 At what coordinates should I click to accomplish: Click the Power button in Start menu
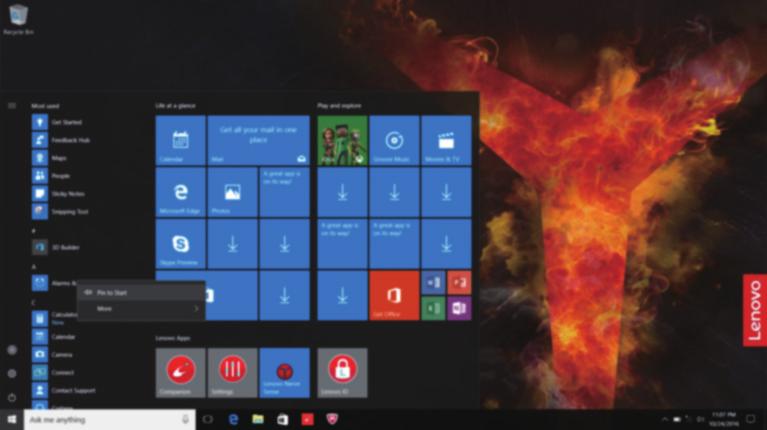click(x=12, y=398)
